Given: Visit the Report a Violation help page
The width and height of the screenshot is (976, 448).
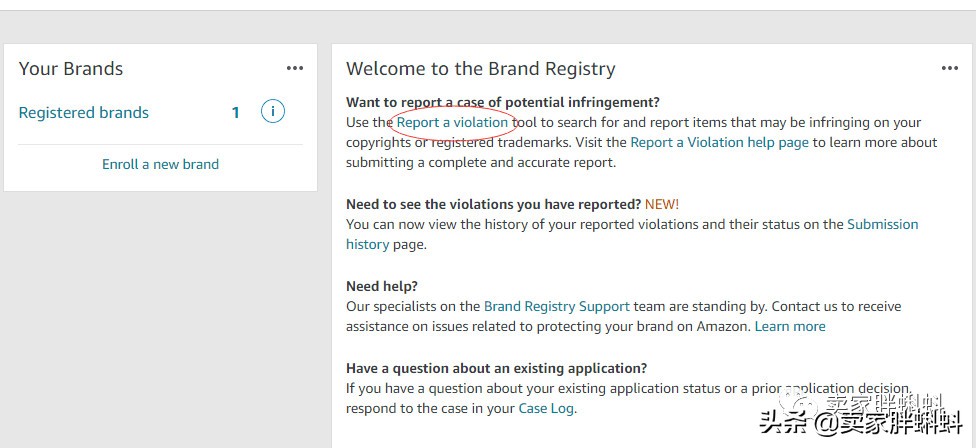Looking at the screenshot, I should coord(719,142).
